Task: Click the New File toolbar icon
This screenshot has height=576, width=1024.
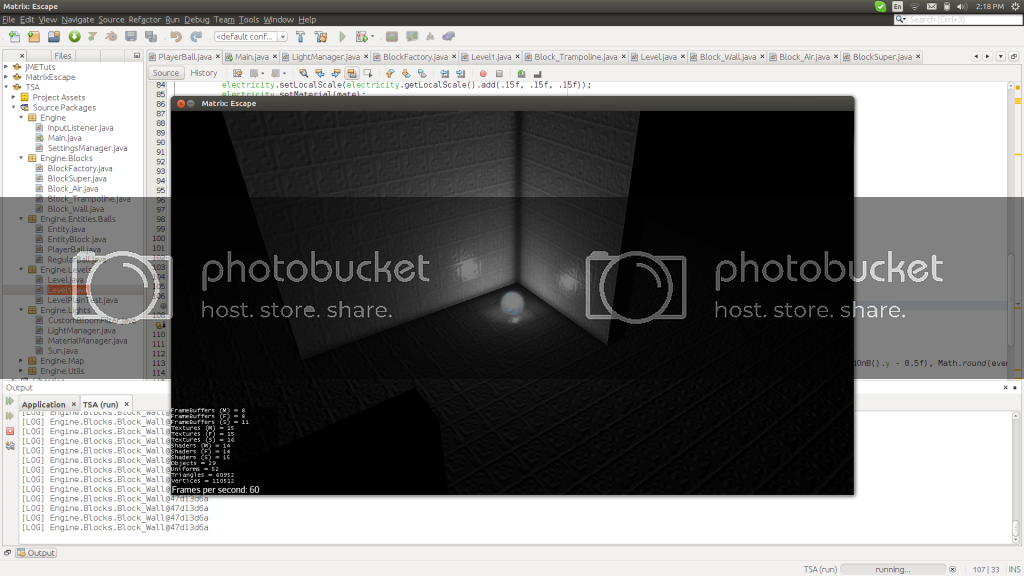Action: tap(14, 37)
